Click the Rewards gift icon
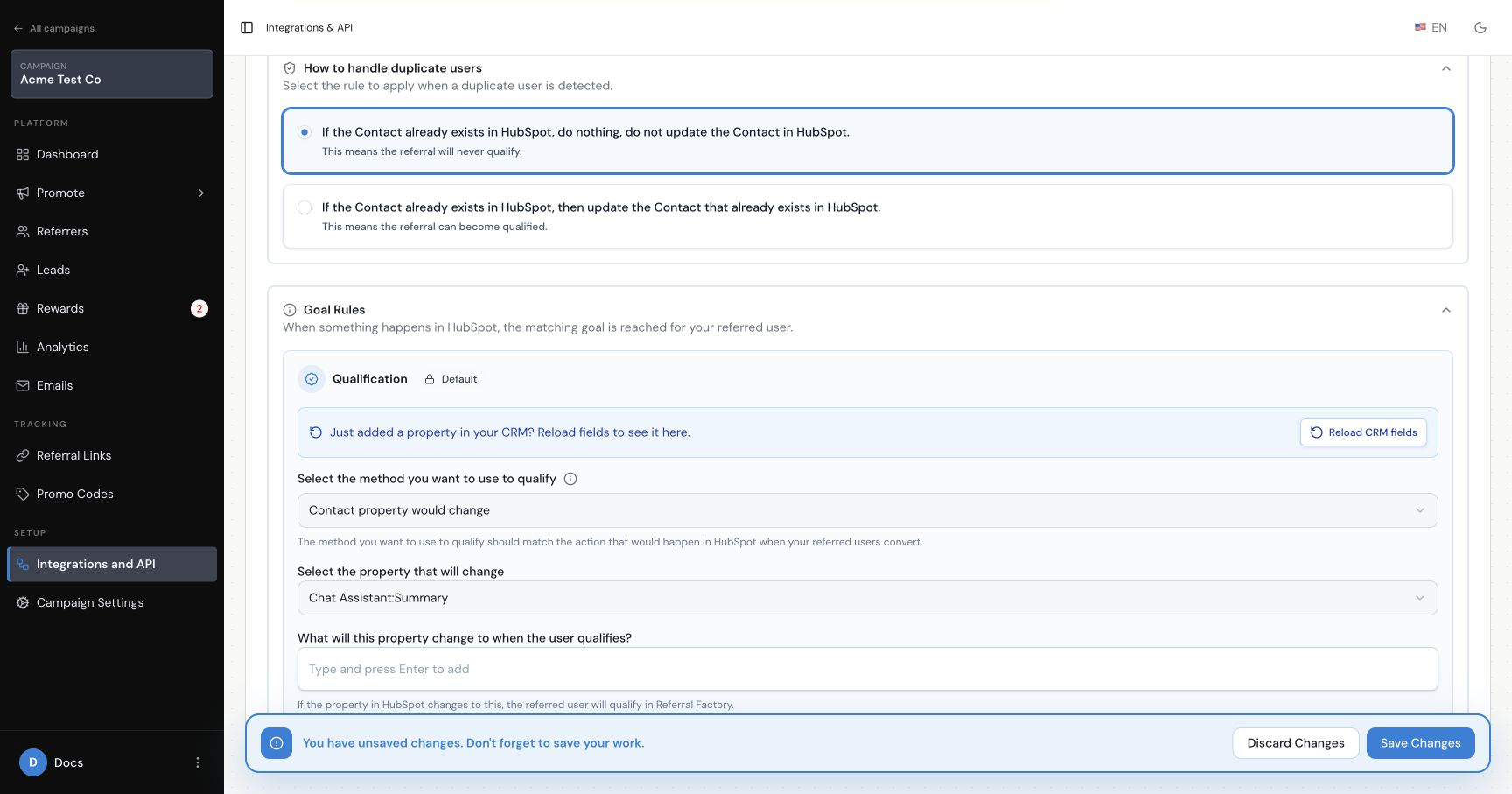Screen dimensions: 1512x794 [23, 308]
